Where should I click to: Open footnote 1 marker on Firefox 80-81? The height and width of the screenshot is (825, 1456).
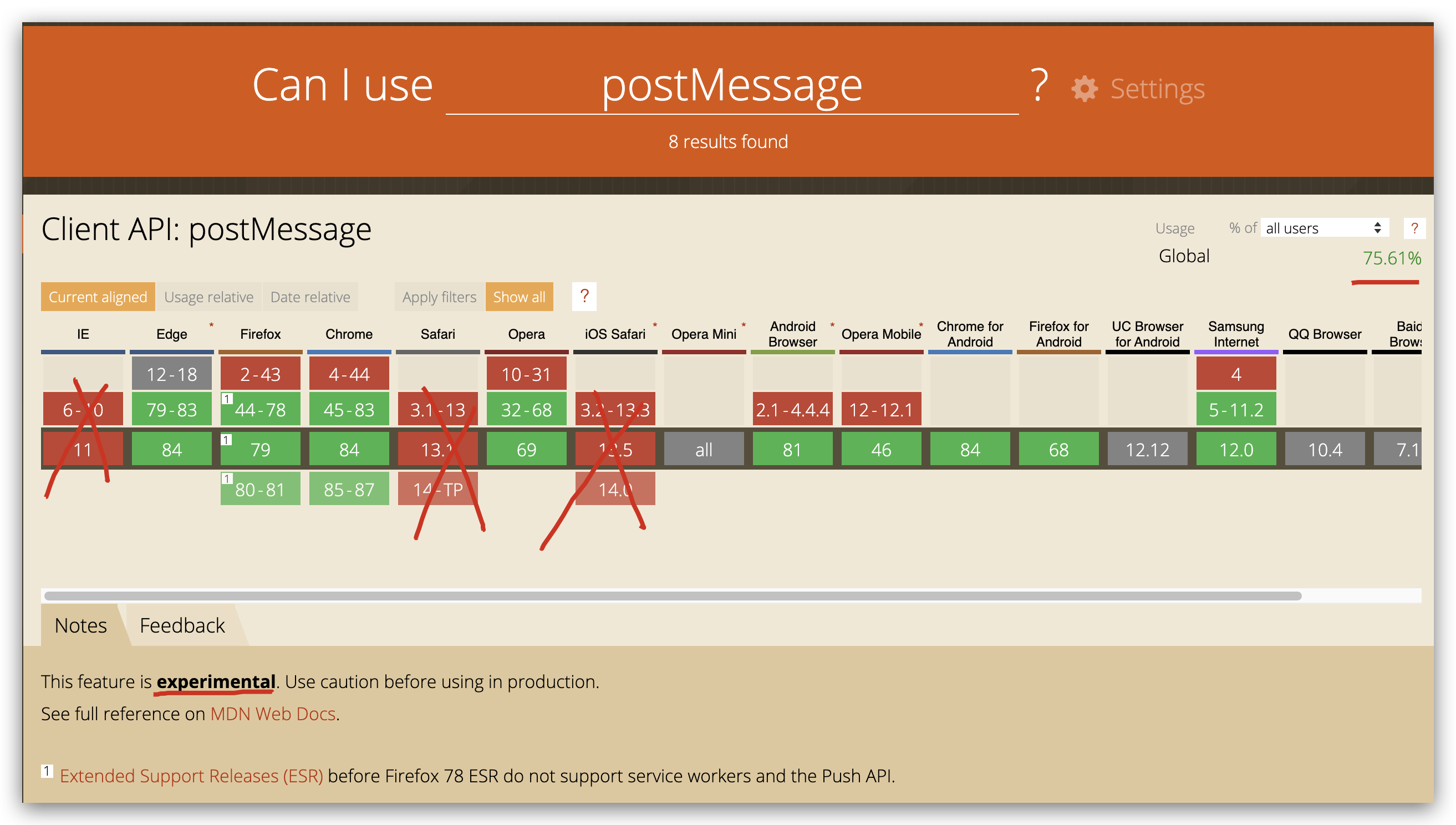click(x=226, y=479)
